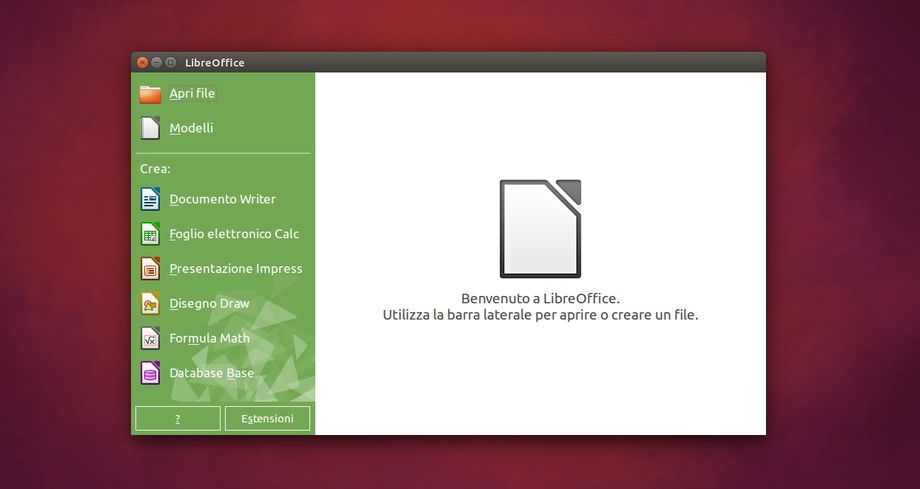Close the LibreOffice window with red button
The width and height of the screenshot is (920, 489).
coord(142,62)
